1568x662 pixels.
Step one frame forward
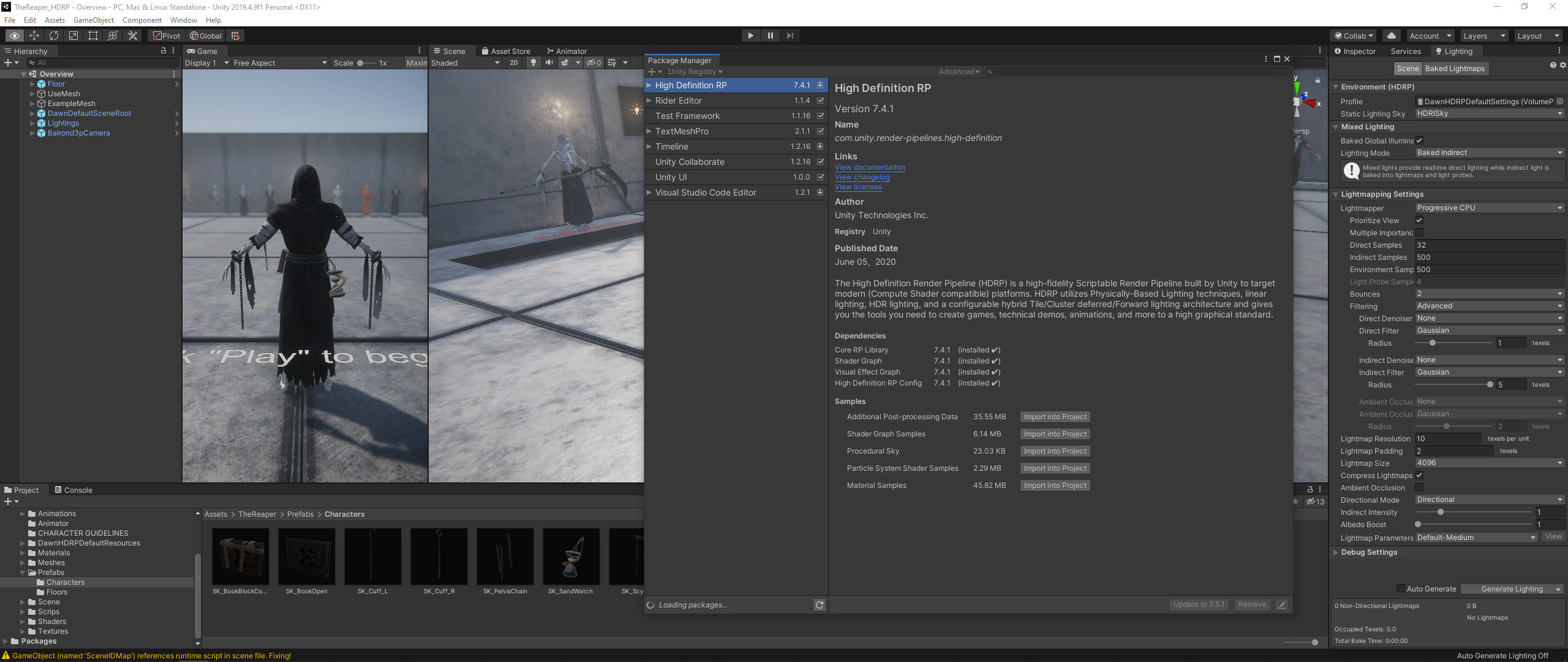point(790,36)
